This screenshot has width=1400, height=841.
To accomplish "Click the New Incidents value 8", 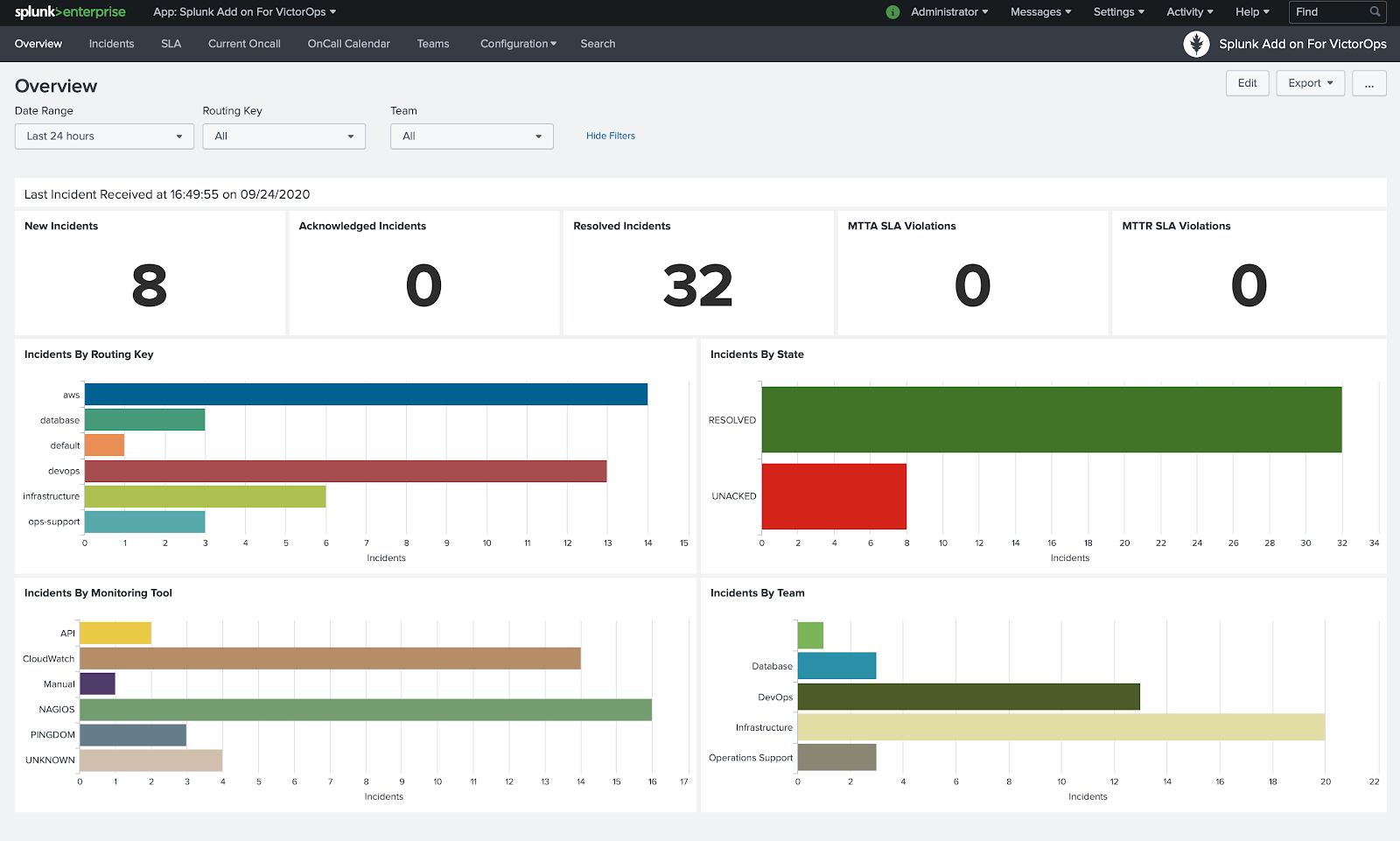I will point(149,286).
